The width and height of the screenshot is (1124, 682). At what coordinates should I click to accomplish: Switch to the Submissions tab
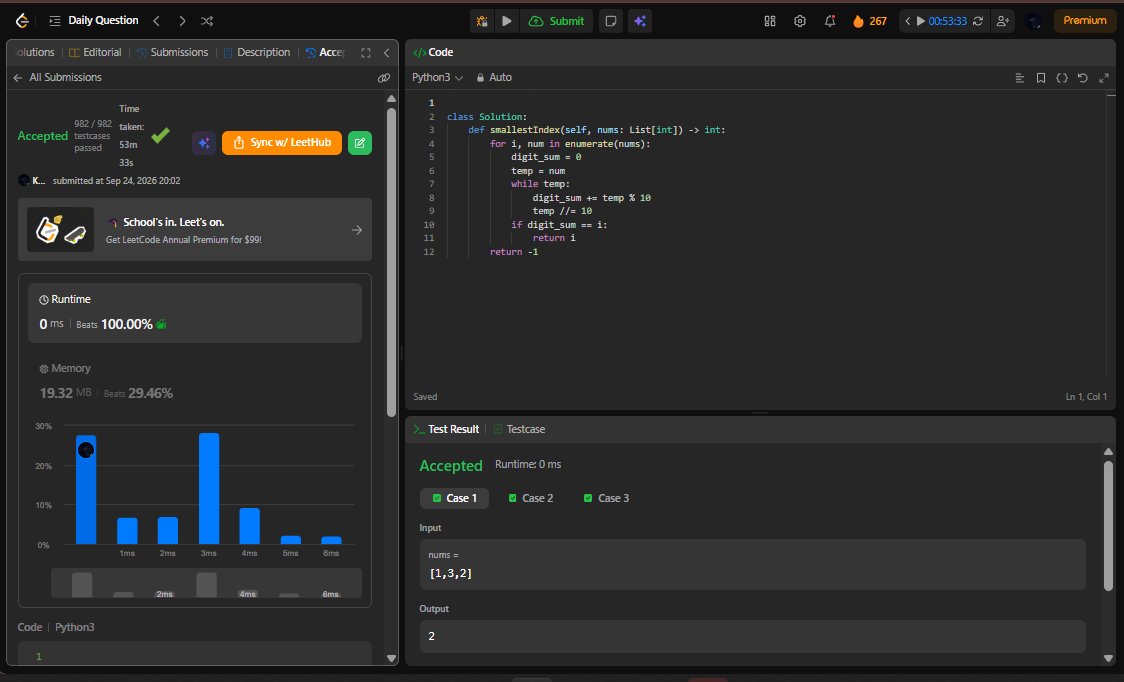[172, 52]
